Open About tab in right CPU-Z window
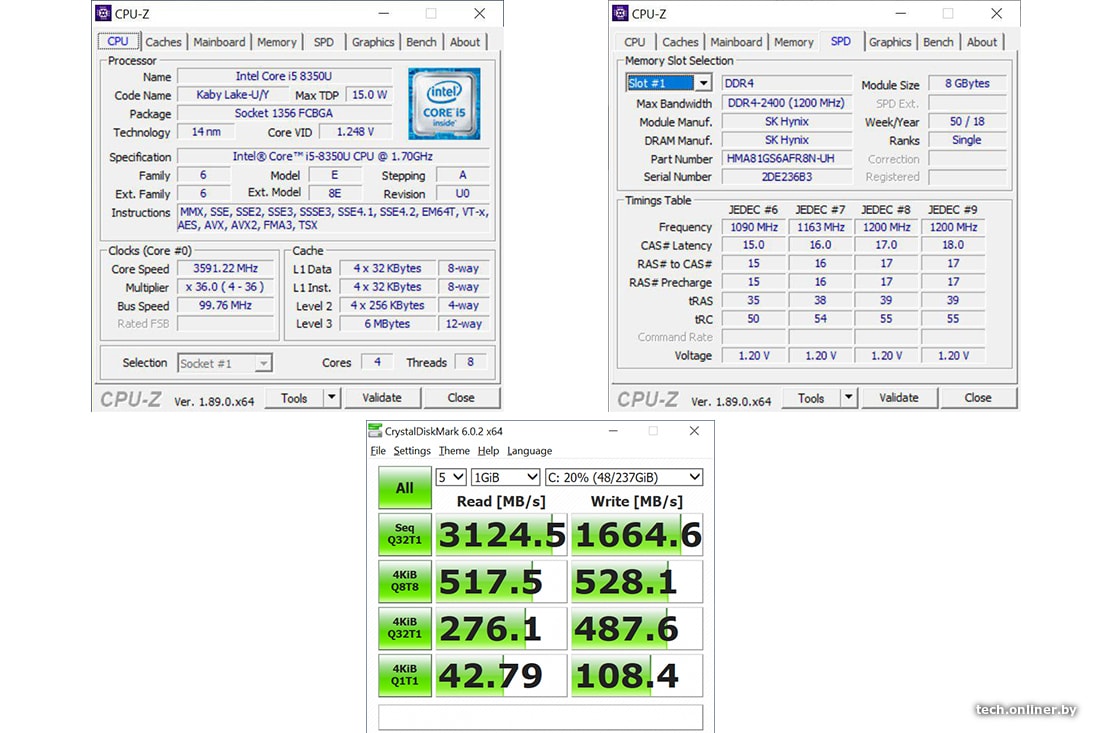Viewport: 1100px width, 733px height. click(982, 42)
